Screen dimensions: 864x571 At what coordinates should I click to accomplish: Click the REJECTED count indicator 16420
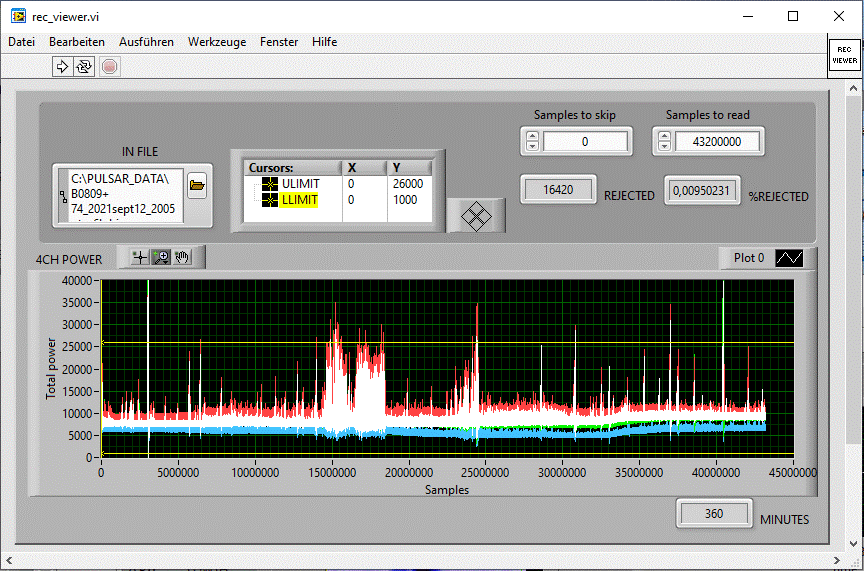[558, 190]
